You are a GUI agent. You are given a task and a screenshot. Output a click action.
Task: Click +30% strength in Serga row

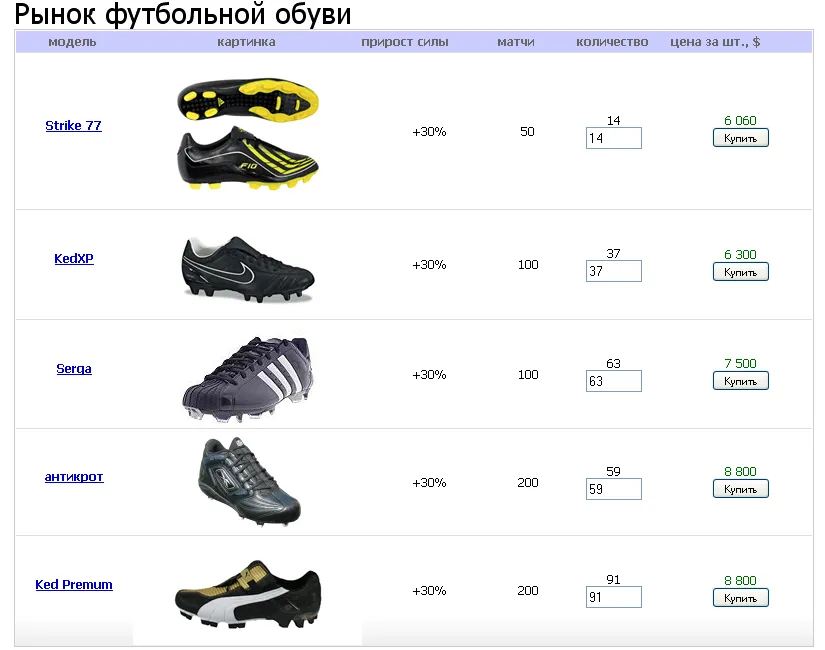[x=429, y=375]
